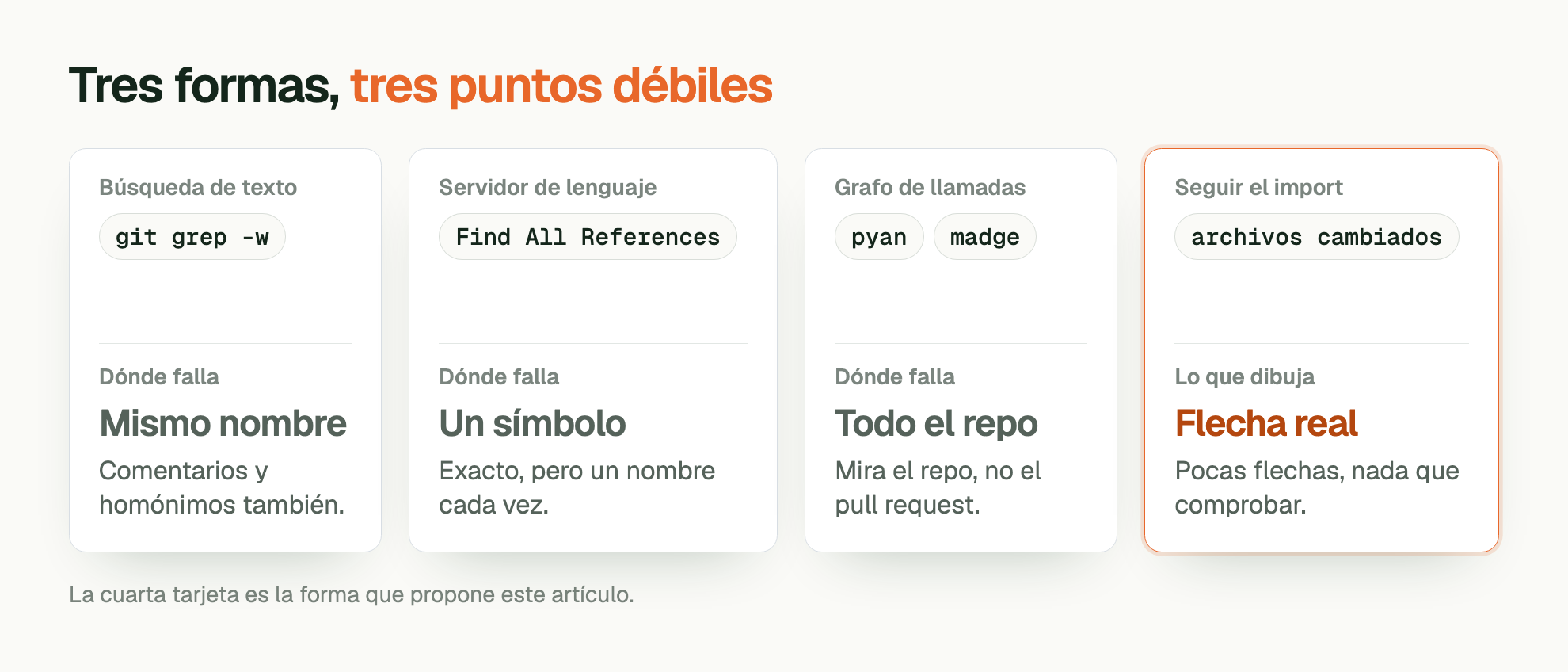Click the heading "Tres formas, tres puntos débiles"
The height and width of the screenshot is (672, 1568).
[x=421, y=86]
